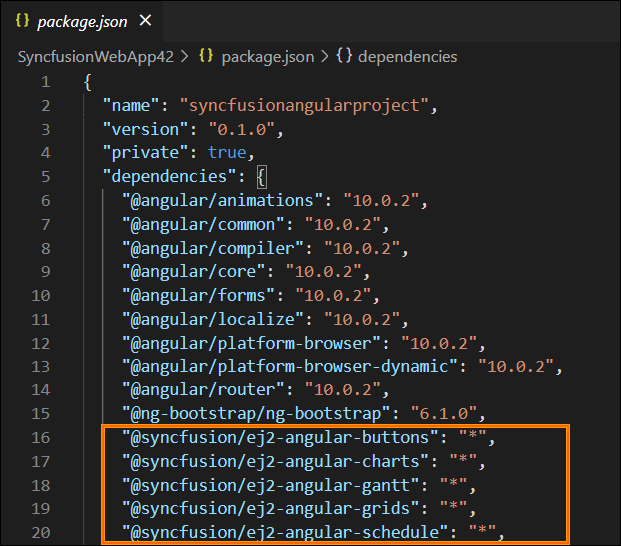Viewport: 621px width, 546px height.
Task: Select the package.json tab
Action: tap(84, 20)
